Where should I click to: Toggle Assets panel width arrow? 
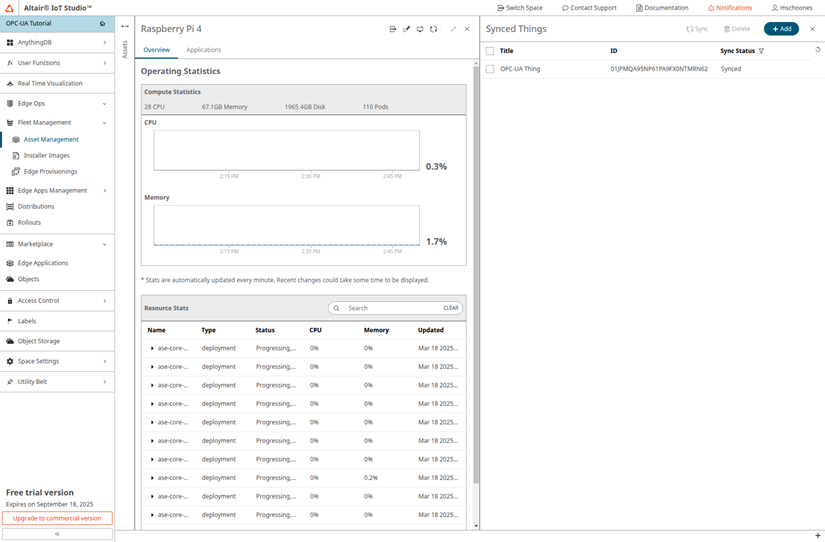pos(125,26)
